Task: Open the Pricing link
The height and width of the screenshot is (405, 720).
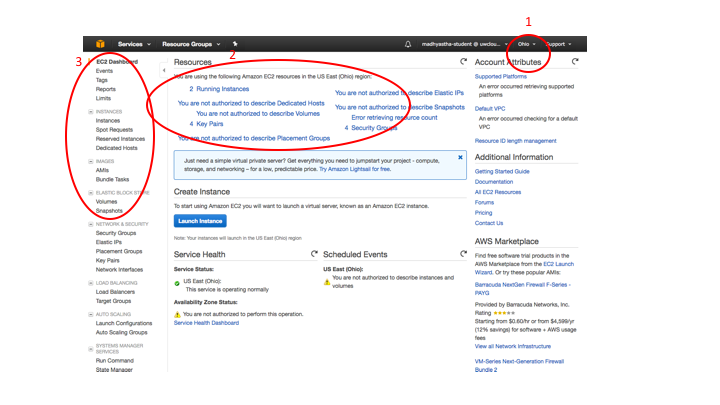Action: 483,213
